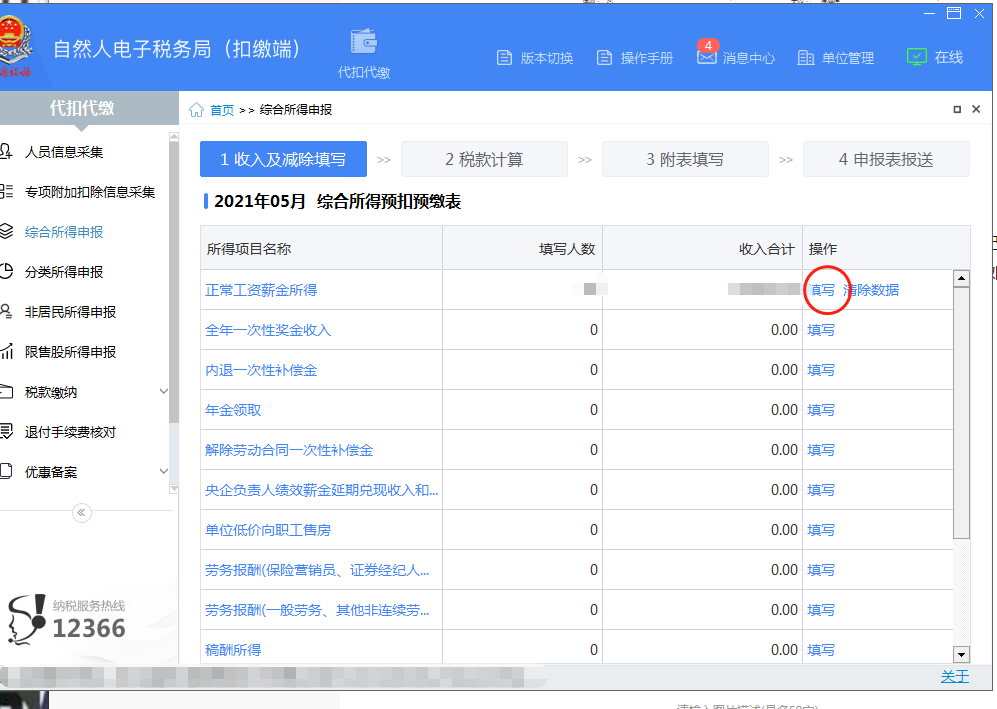Click the 所得项目名称 column header
The image size is (997, 709).
321,249
